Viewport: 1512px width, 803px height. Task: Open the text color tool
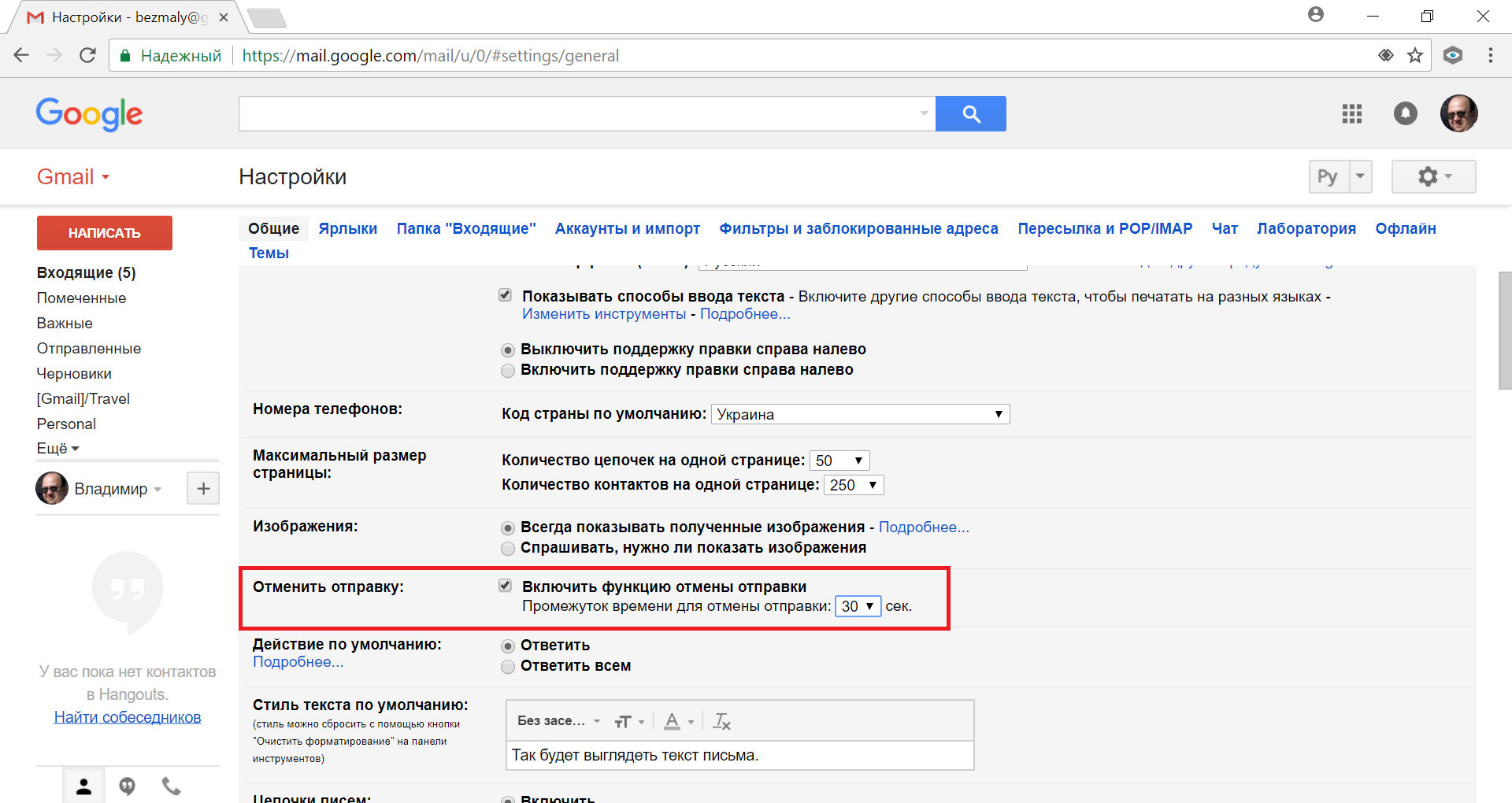pyautogui.click(x=678, y=721)
